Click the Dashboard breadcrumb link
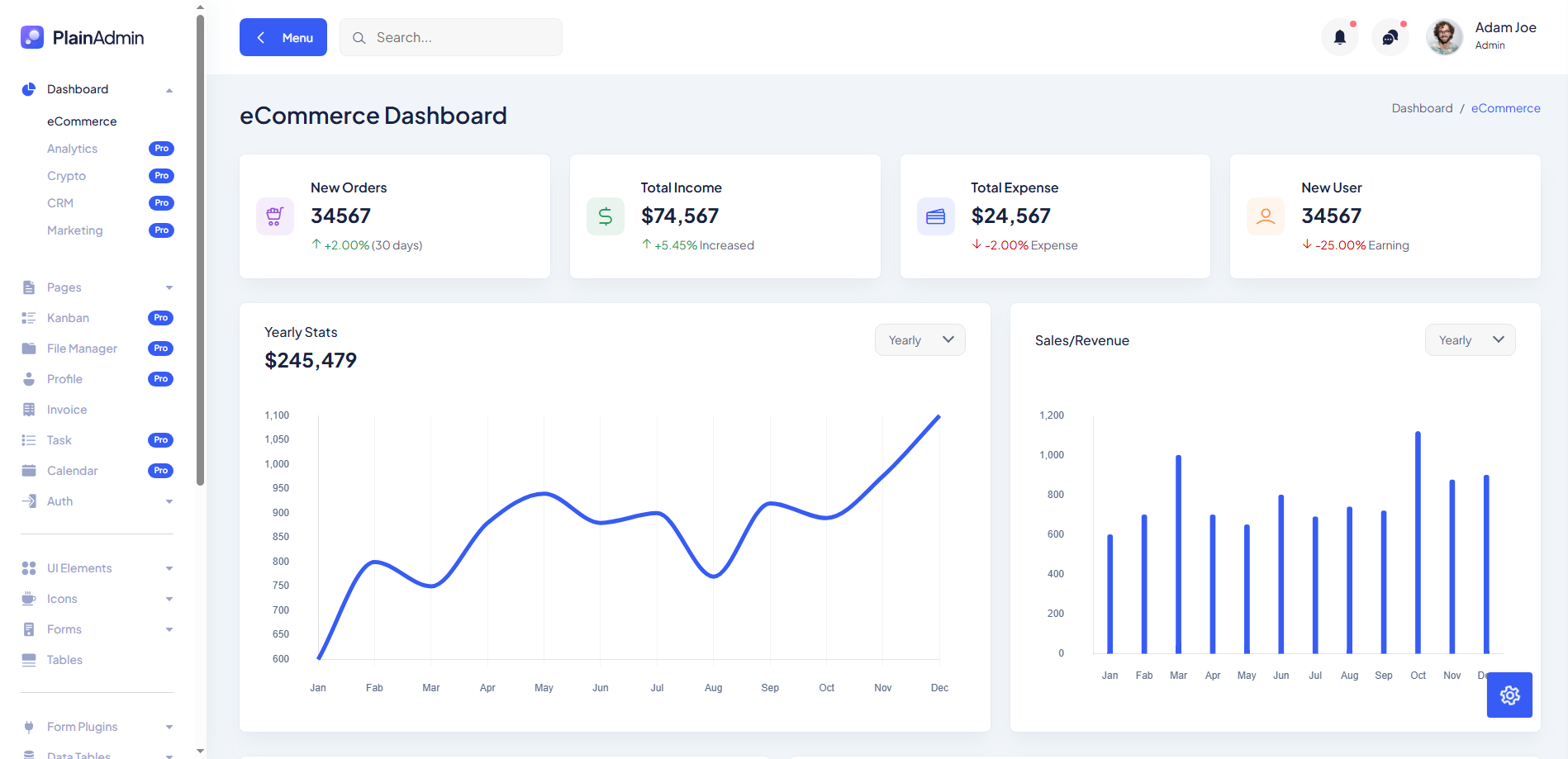The image size is (1568, 759). point(1422,108)
